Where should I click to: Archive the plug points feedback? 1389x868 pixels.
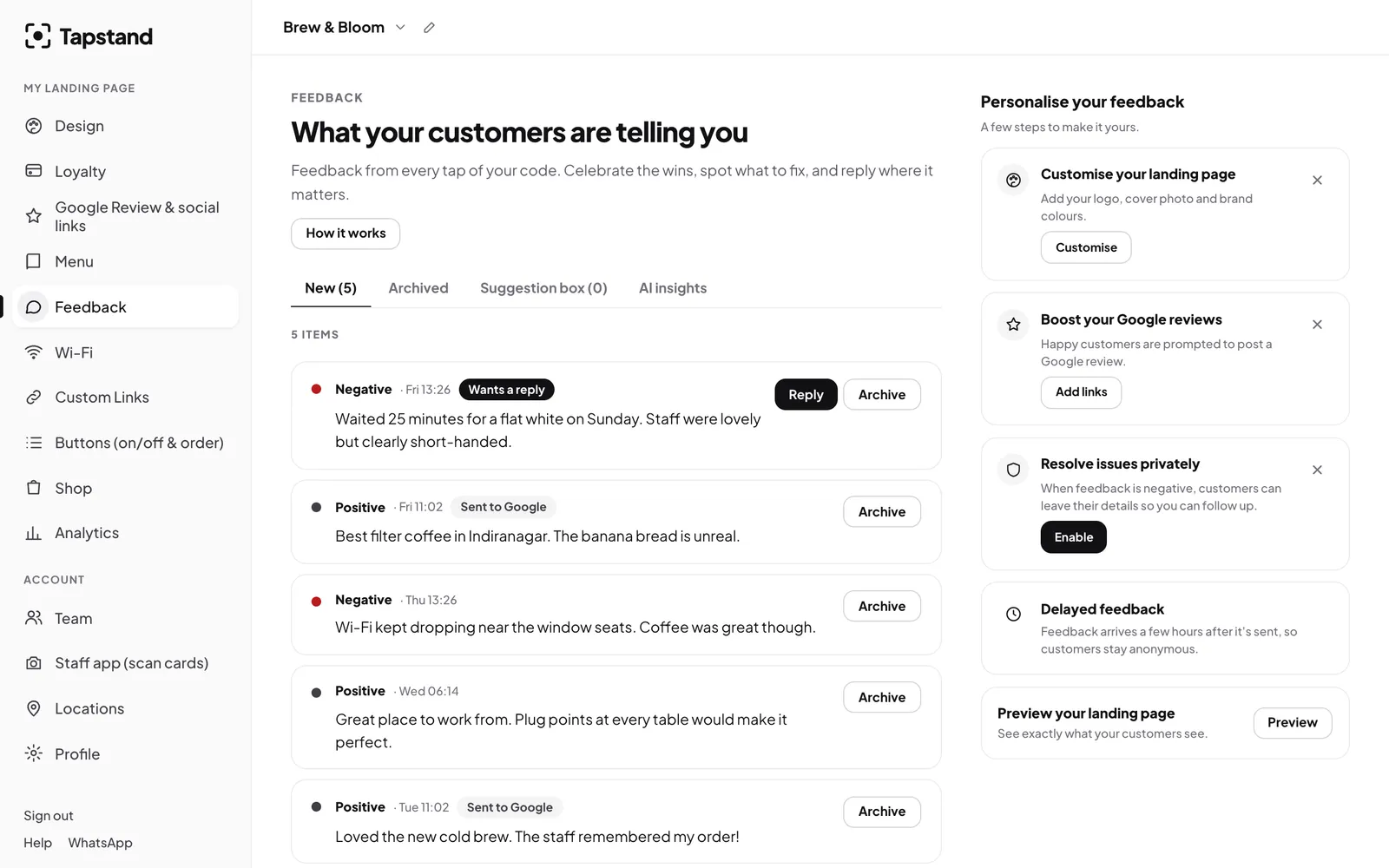(882, 698)
